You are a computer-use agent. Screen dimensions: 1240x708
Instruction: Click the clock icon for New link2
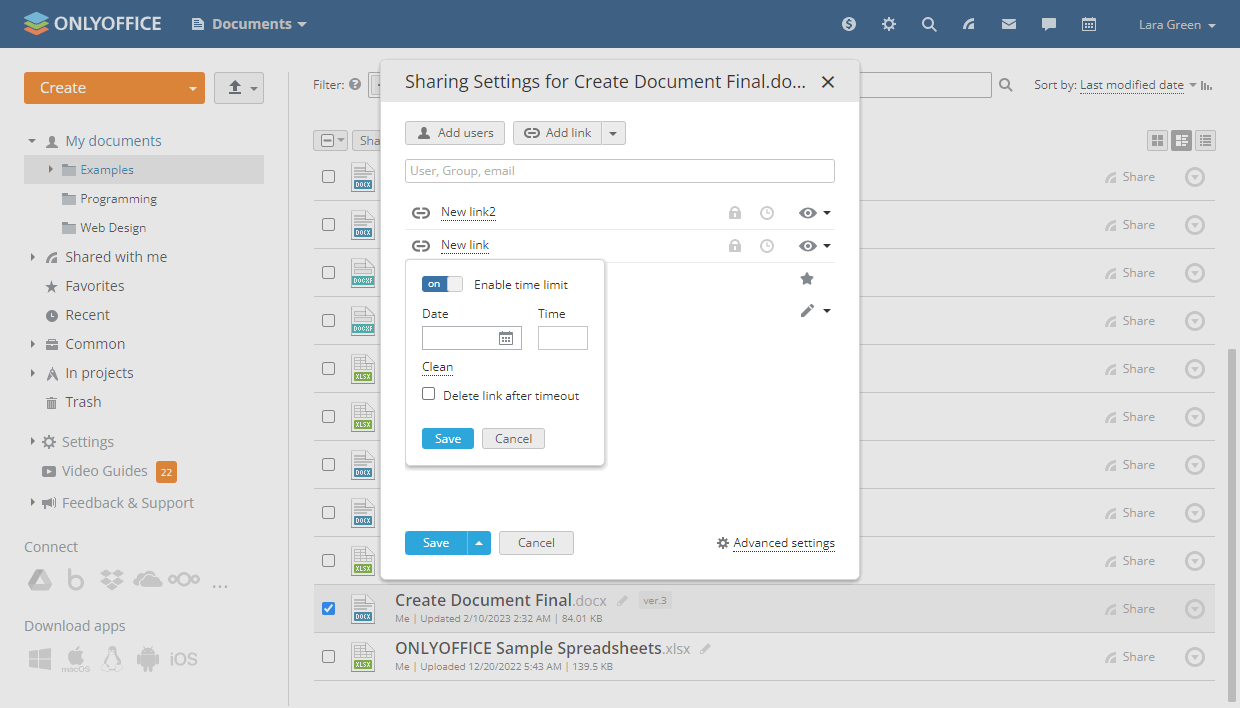coord(767,213)
